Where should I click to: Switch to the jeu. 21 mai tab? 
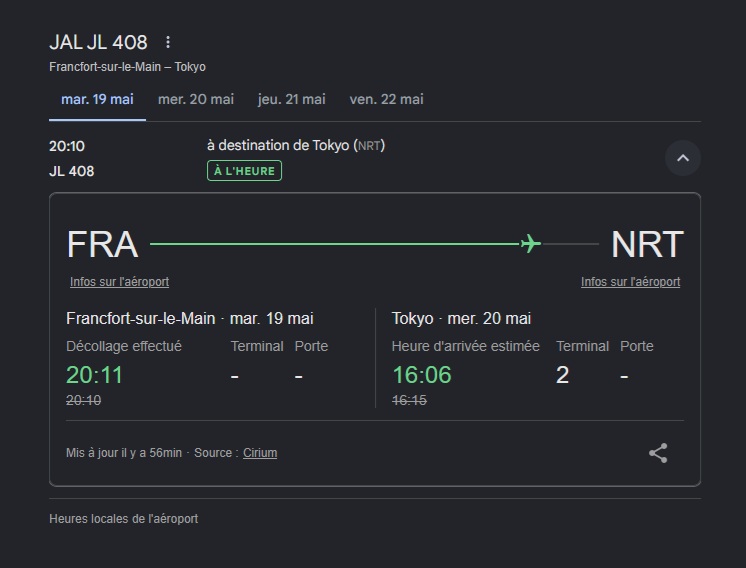tap(292, 99)
